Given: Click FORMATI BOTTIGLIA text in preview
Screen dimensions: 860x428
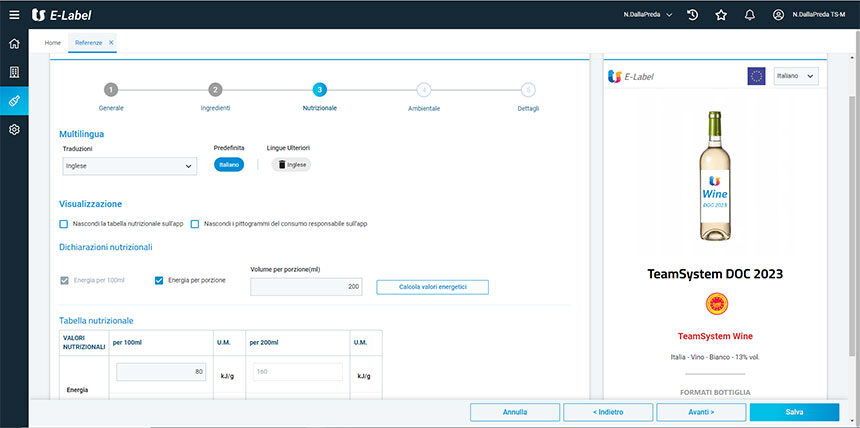Looking at the screenshot, I should coord(715,392).
